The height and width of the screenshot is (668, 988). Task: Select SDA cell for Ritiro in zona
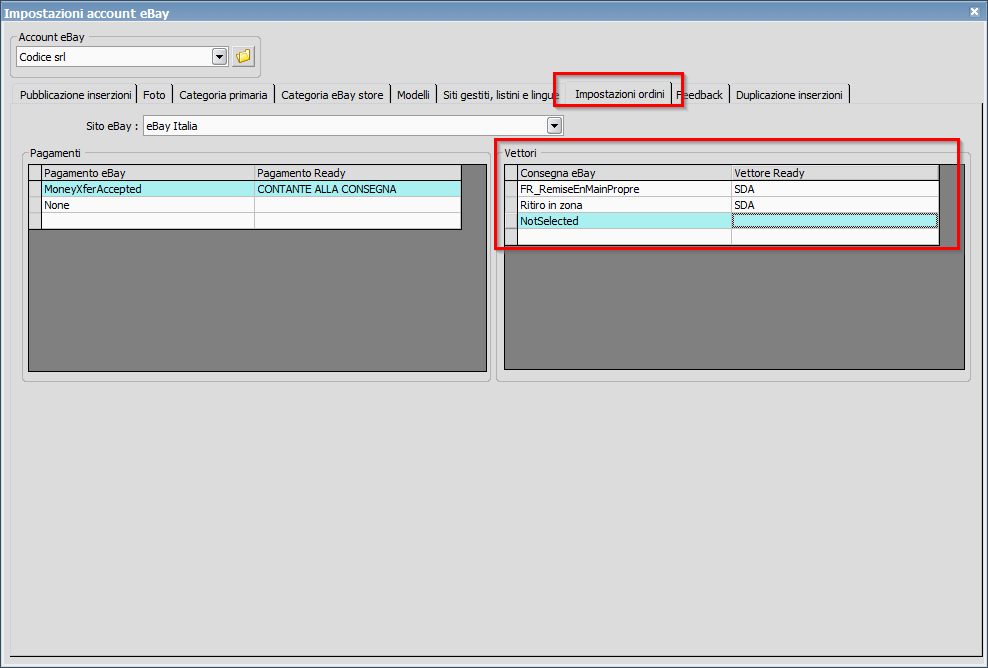(x=835, y=205)
